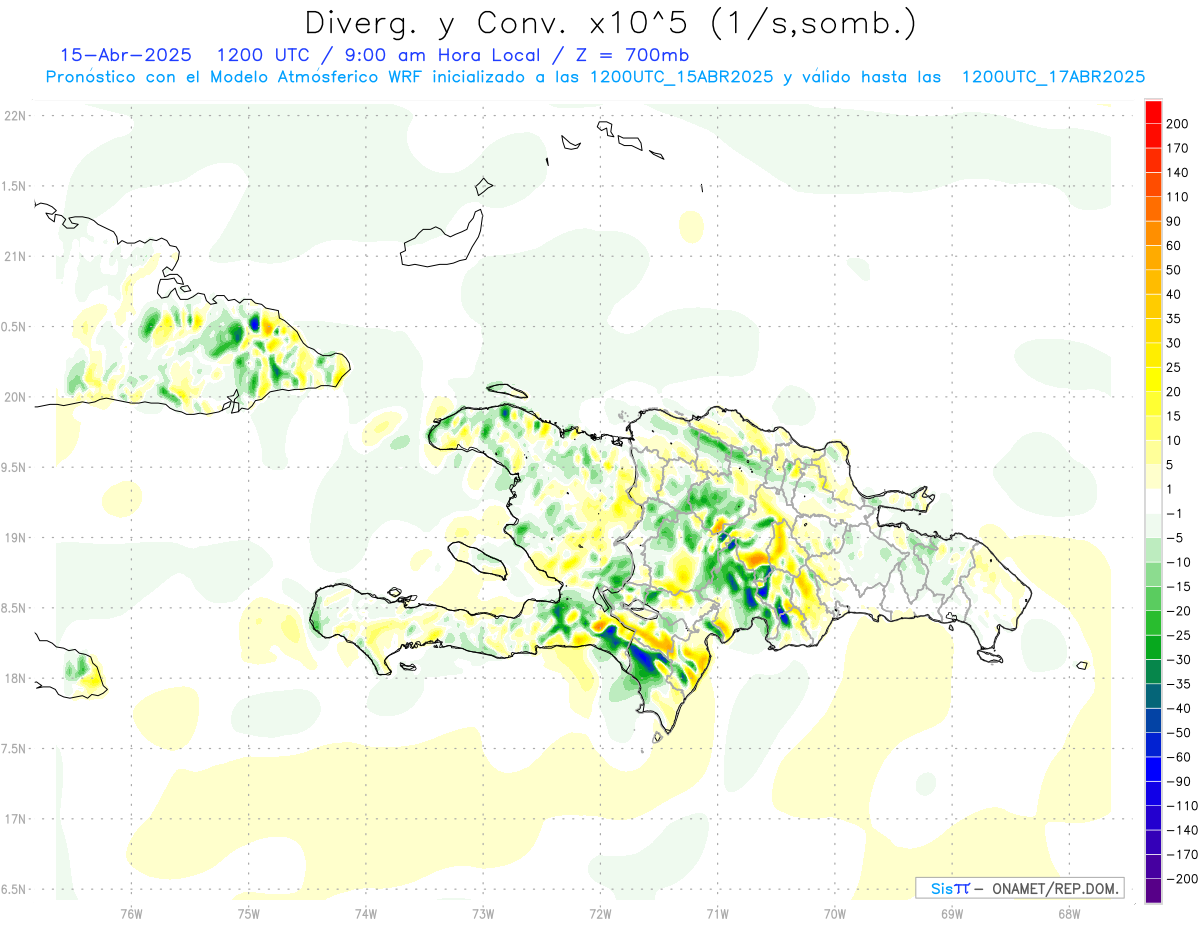This screenshot has width=1200, height=927.
Task: Click the "75W" longitude label
Action: click(x=249, y=913)
